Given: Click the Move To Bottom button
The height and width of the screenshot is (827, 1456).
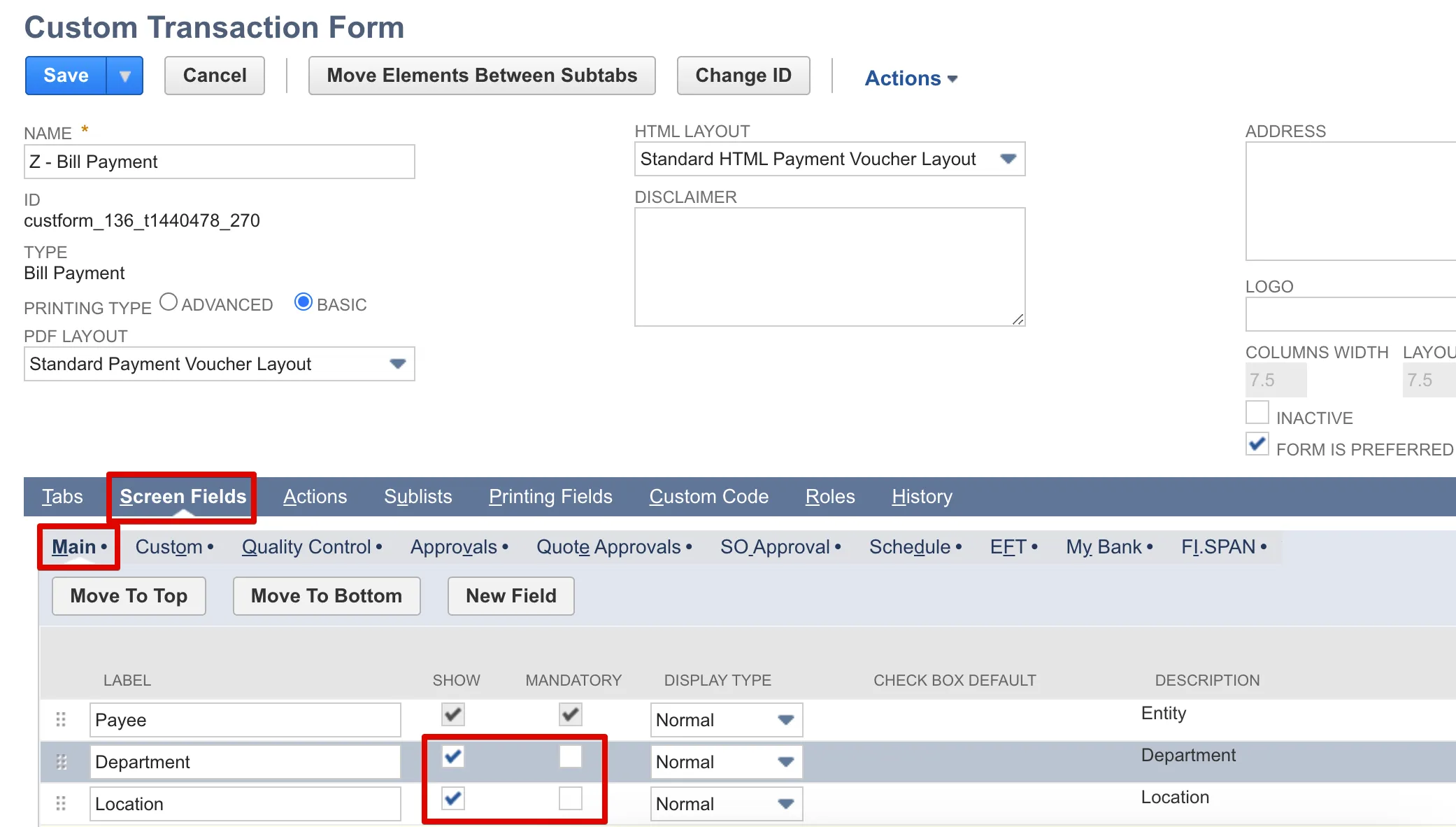Looking at the screenshot, I should (327, 596).
